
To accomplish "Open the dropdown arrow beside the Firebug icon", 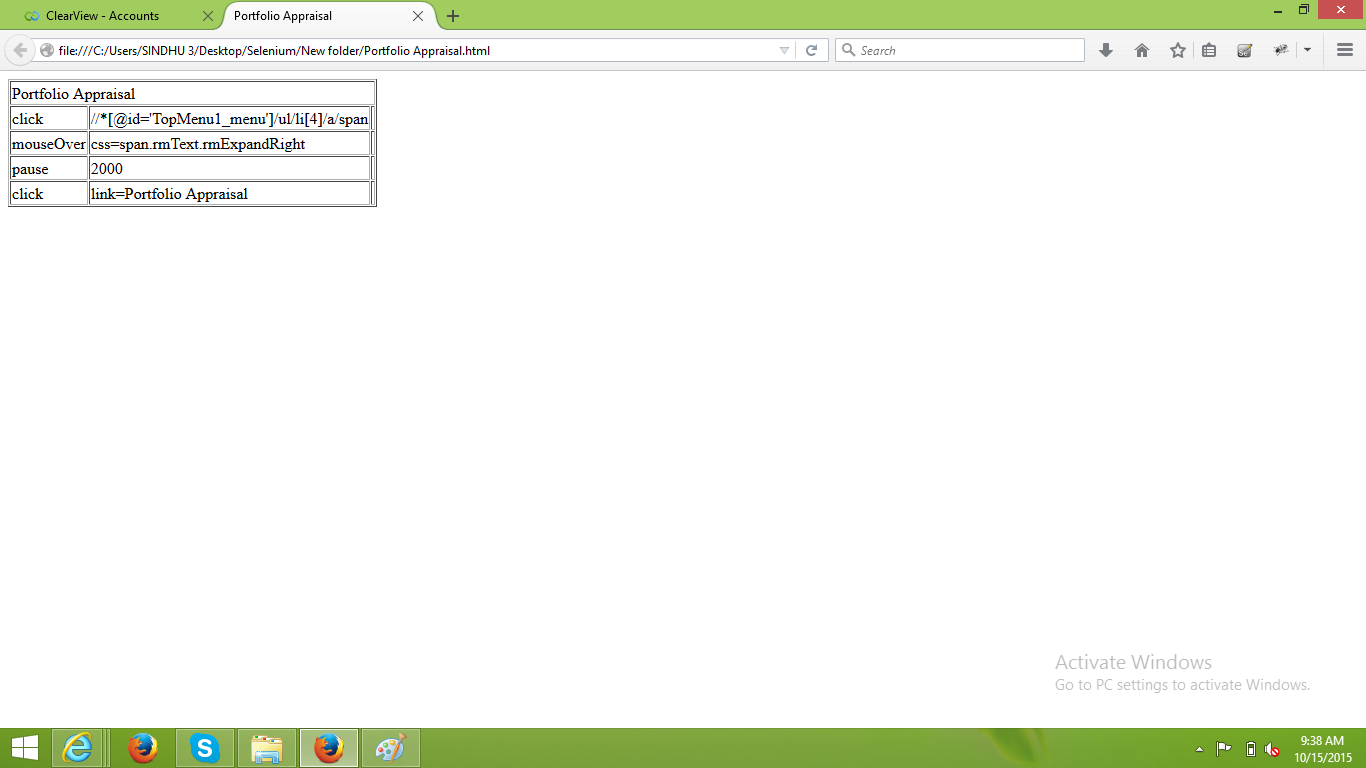I will pos(1307,50).
